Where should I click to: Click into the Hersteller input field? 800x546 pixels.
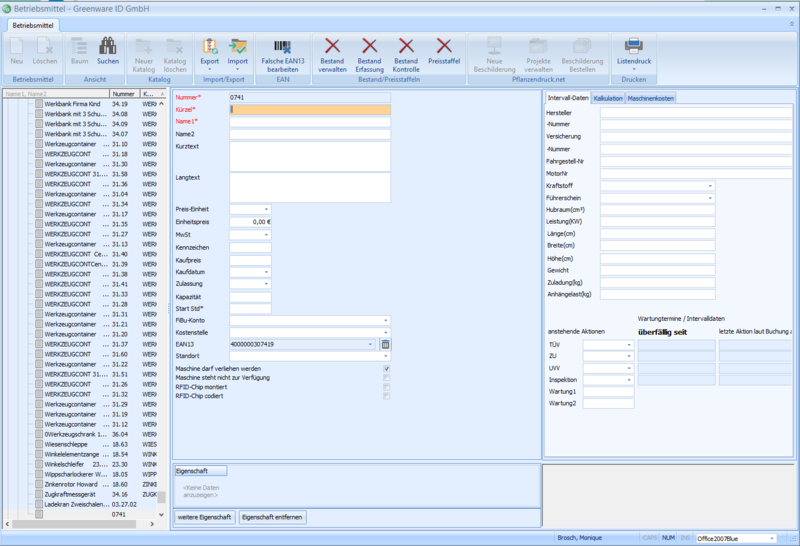(696, 113)
